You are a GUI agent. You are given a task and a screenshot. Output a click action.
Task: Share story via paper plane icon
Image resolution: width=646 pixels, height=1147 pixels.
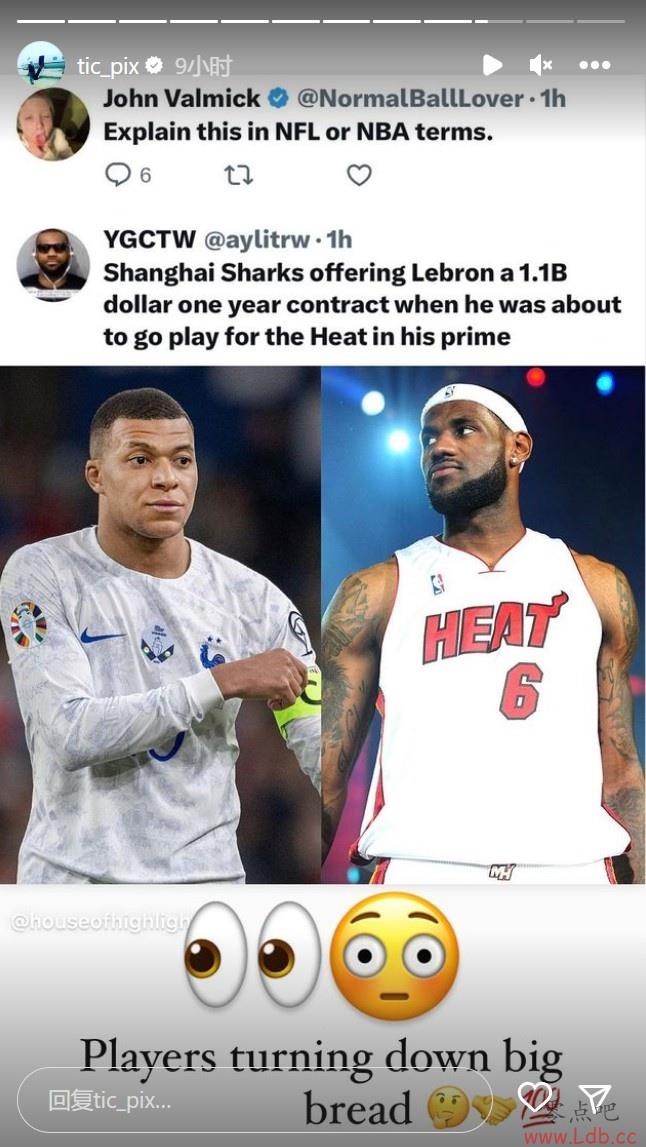coord(595,1097)
